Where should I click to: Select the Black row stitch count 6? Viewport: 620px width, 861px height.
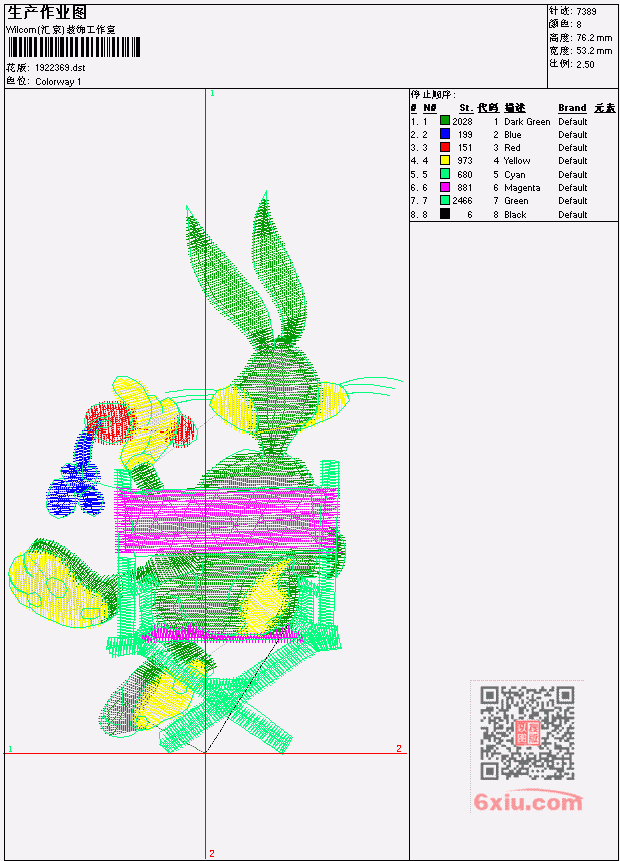470,215
